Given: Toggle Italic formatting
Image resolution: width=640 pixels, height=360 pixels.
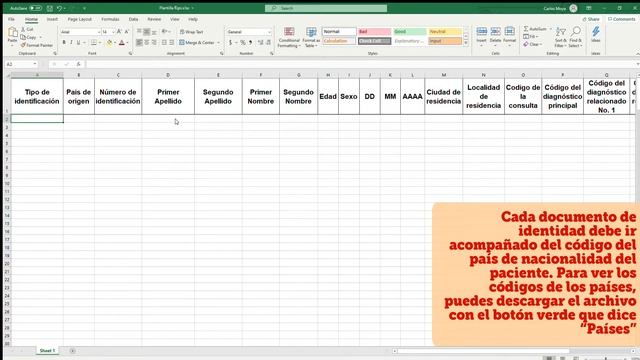Looking at the screenshot, I should [x=71, y=42].
